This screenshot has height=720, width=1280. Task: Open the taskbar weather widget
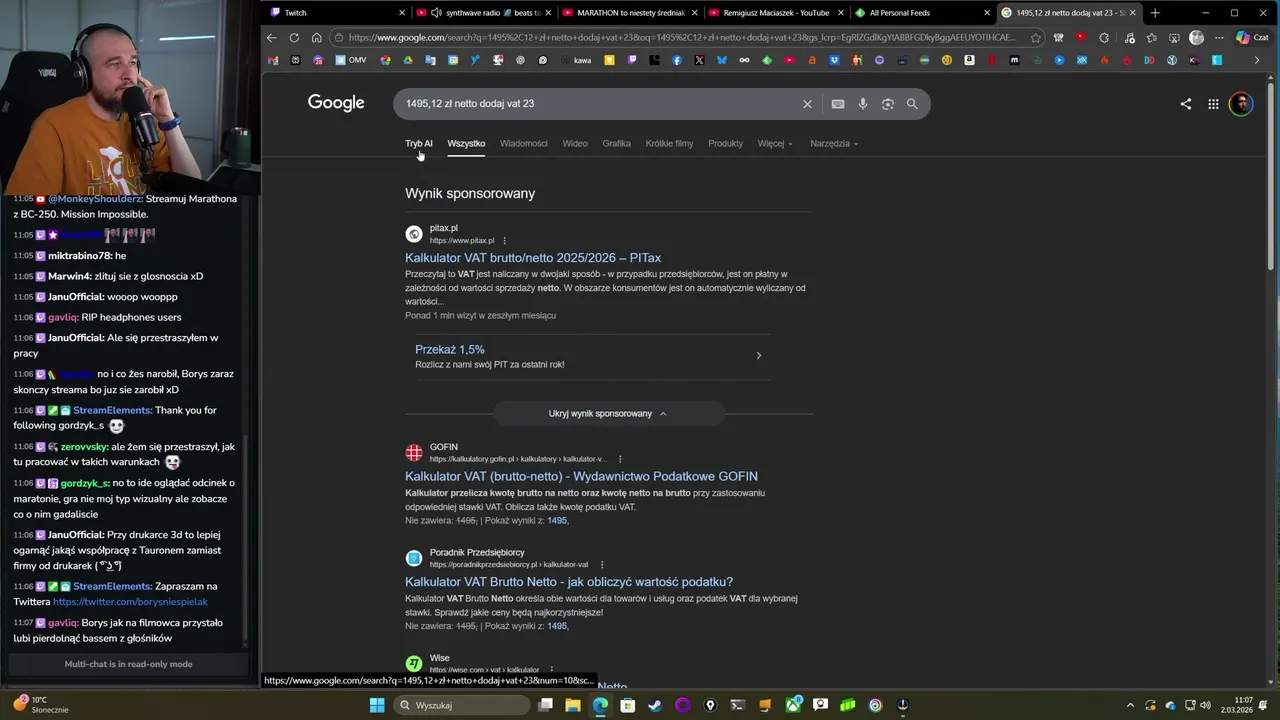42,705
